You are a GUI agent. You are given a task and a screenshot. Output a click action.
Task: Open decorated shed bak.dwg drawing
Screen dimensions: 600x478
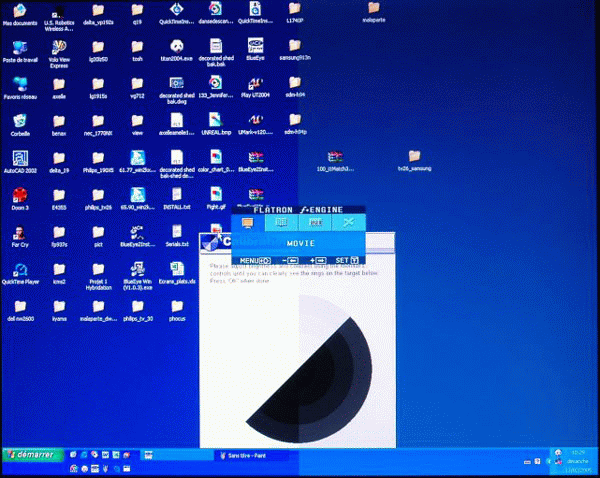pyautogui.click(x=176, y=91)
